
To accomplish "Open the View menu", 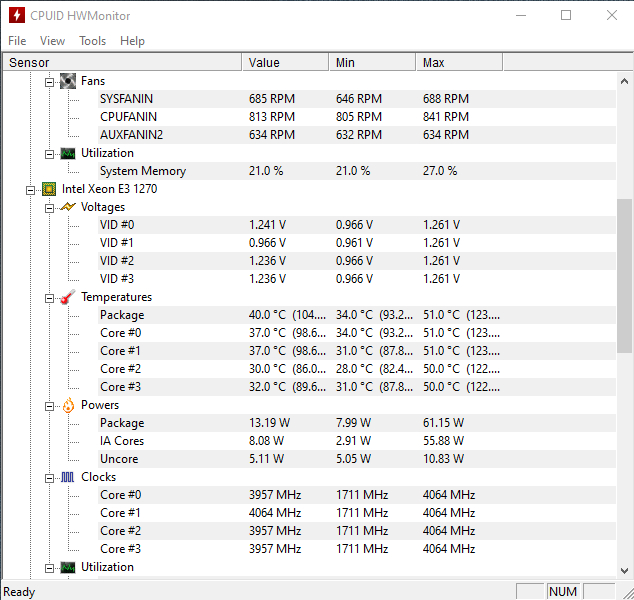I will pyautogui.click(x=52, y=41).
